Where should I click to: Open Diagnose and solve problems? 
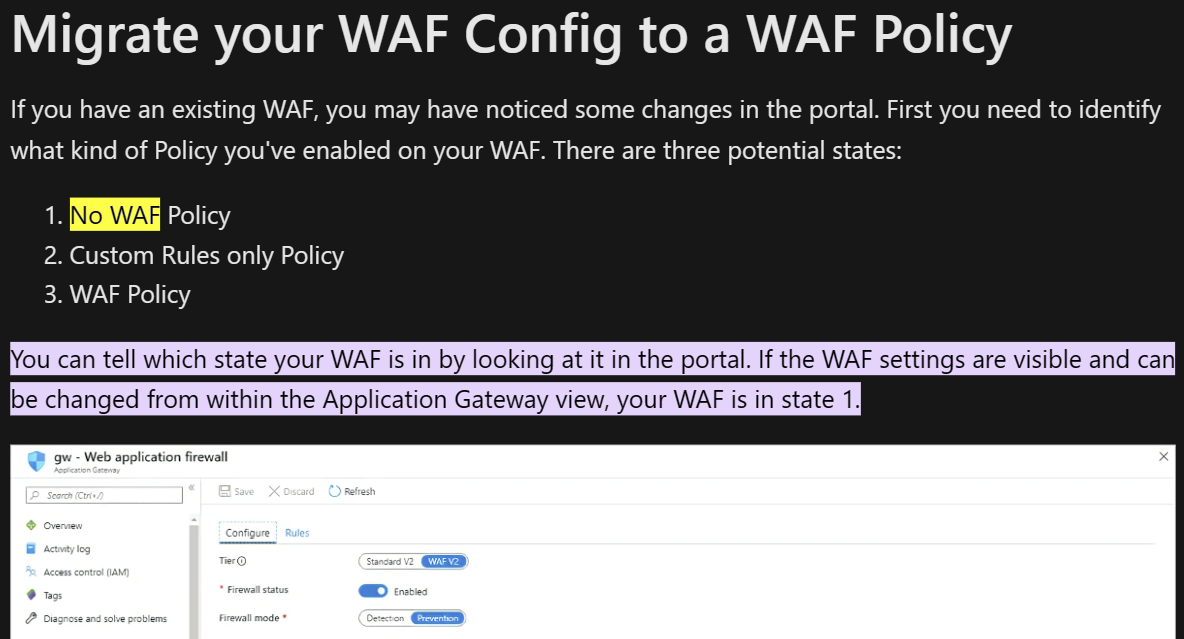[105, 619]
